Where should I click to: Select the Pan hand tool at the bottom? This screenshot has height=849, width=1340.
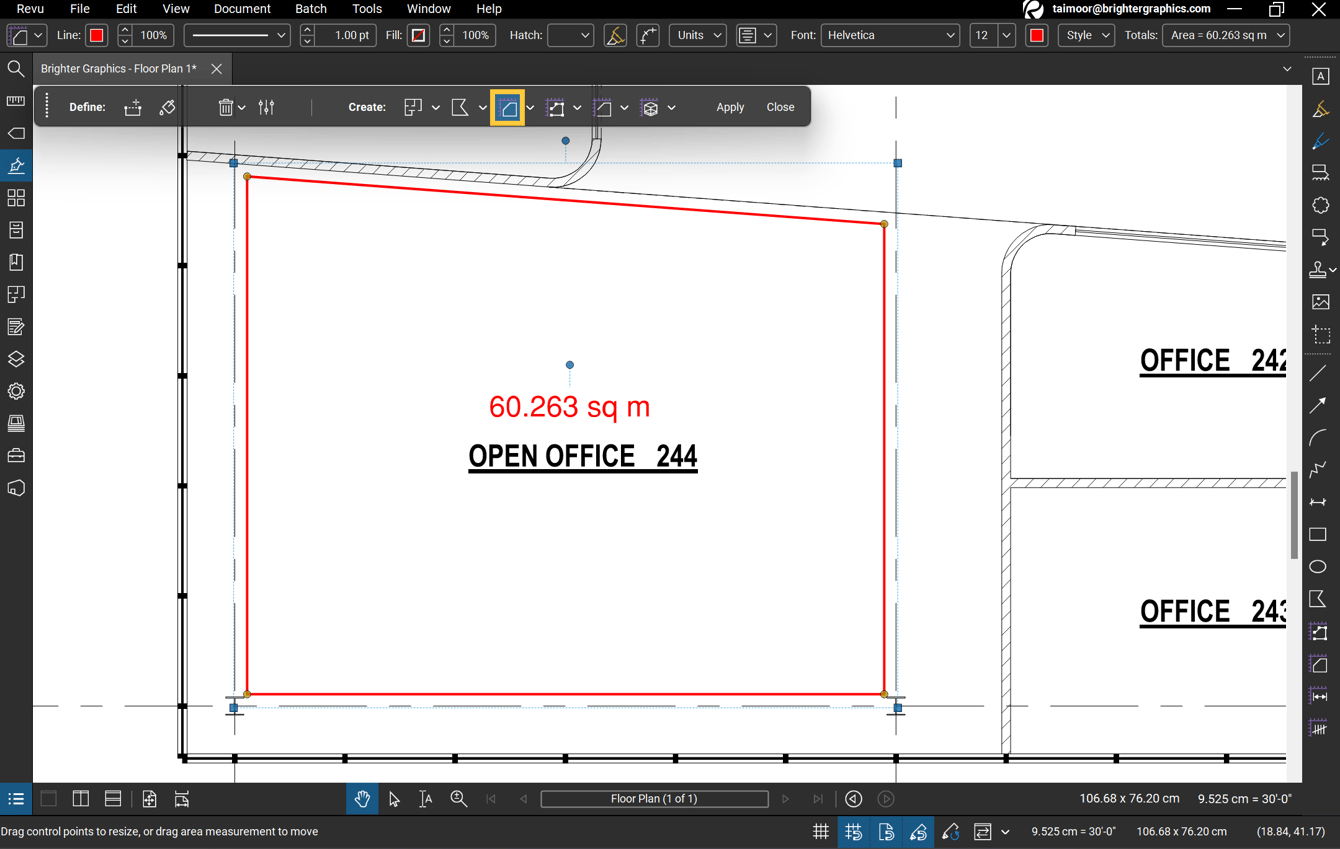(x=361, y=798)
